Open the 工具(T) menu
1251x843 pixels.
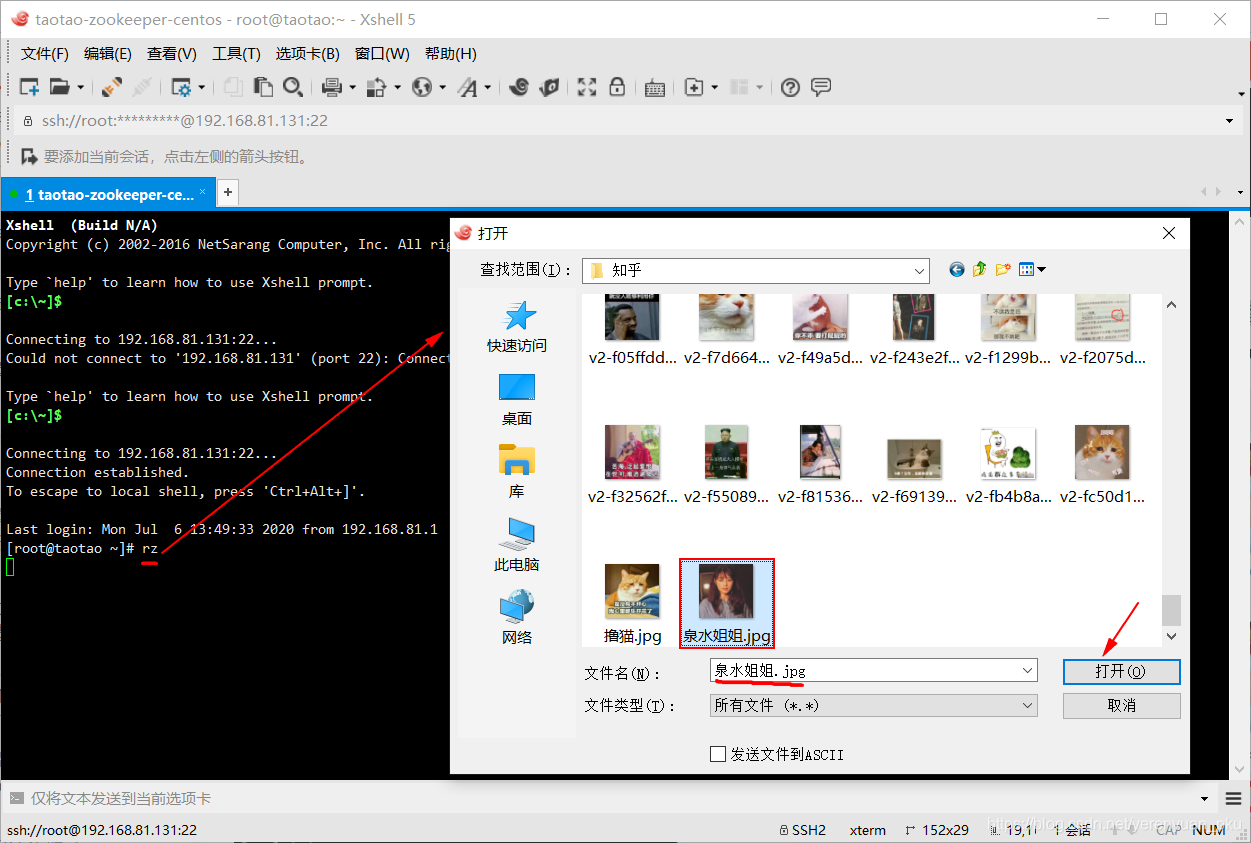point(236,54)
